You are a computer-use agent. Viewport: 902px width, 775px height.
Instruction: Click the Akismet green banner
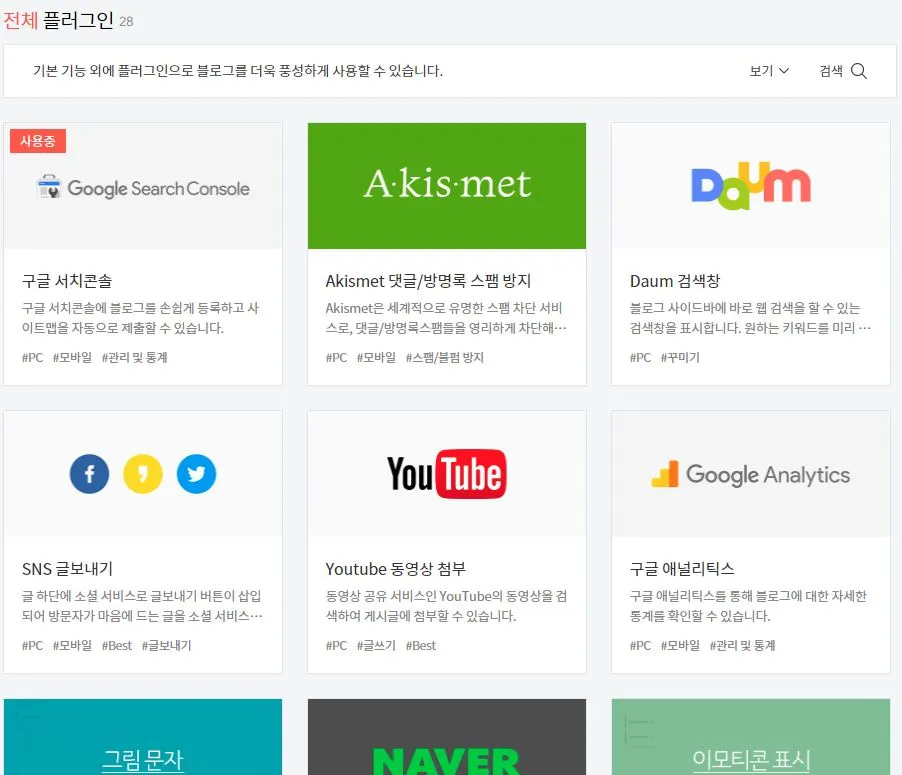447,185
